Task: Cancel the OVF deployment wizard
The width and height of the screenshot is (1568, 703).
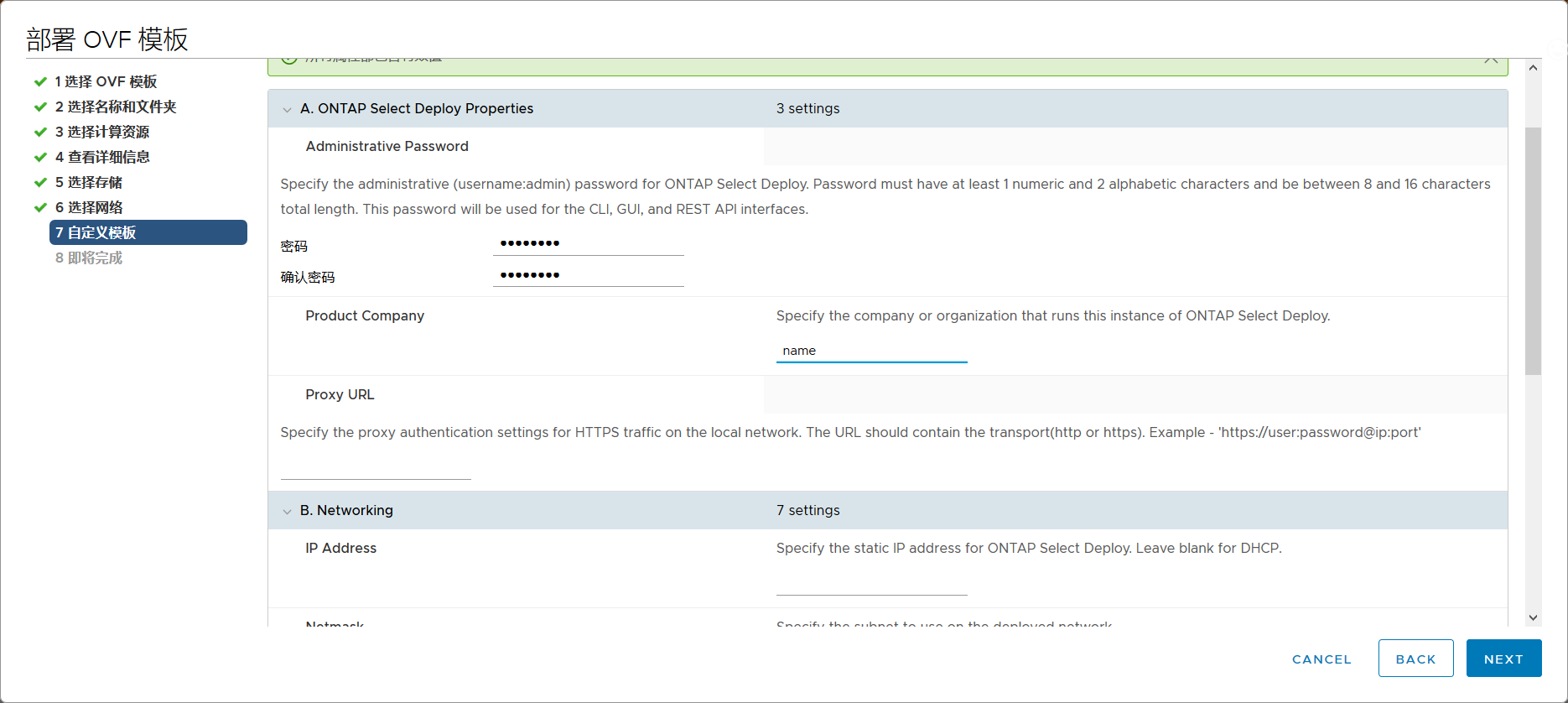Action: (1321, 659)
